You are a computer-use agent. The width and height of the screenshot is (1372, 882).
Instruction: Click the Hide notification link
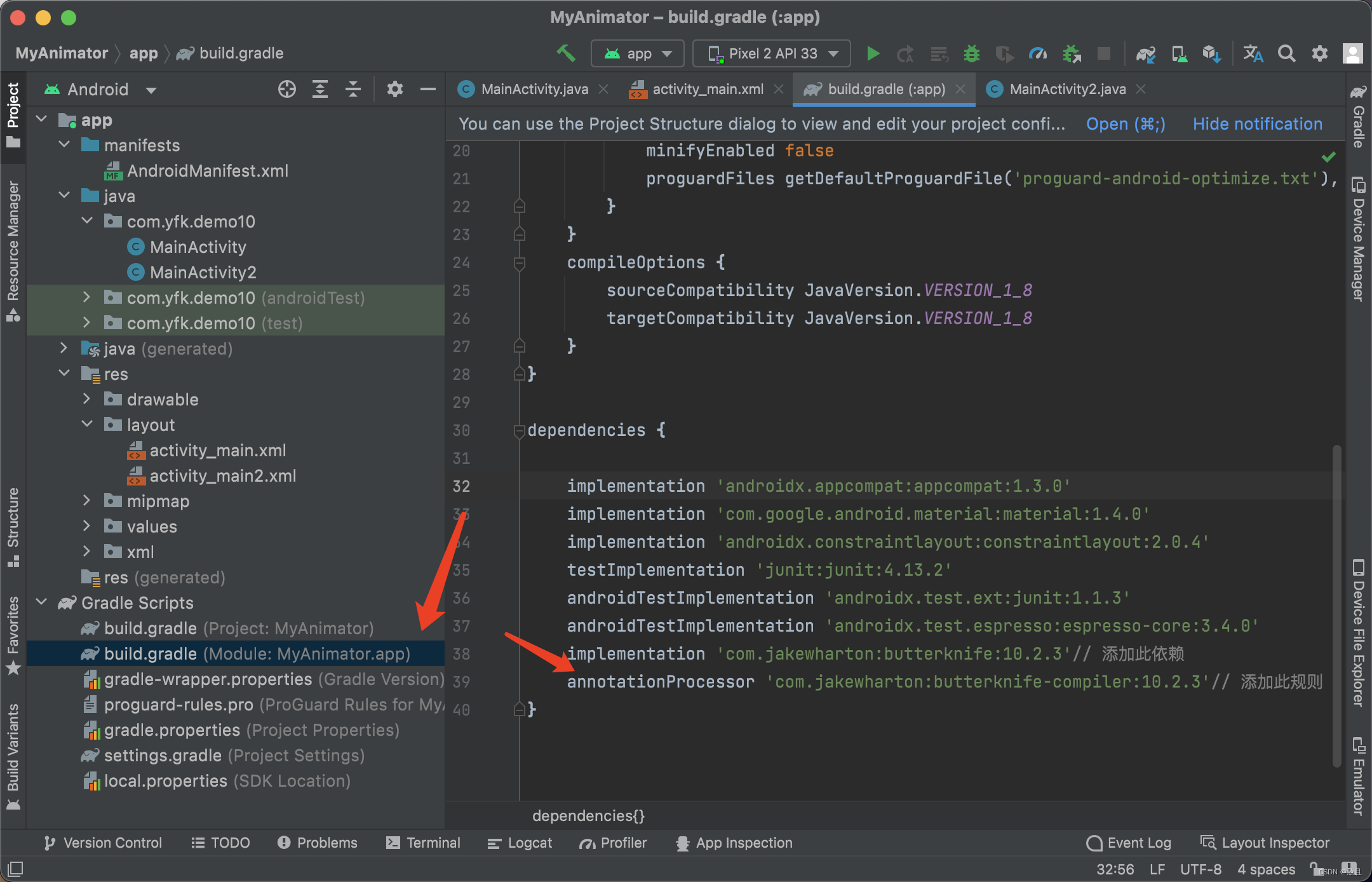pos(1257,124)
